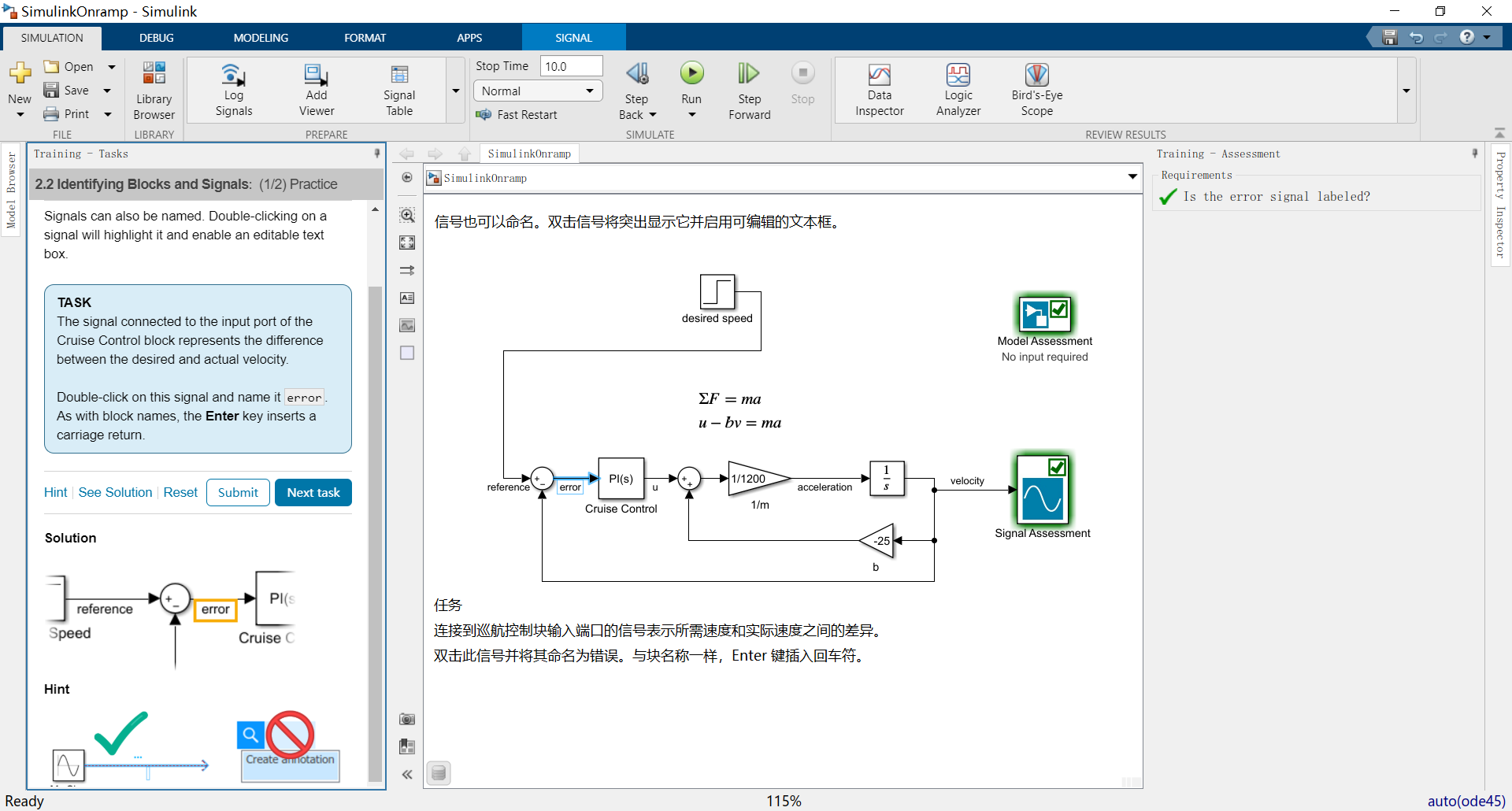Run the simulation
The width and height of the screenshot is (1512, 811).
pyautogui.click(x=691, y=72)
